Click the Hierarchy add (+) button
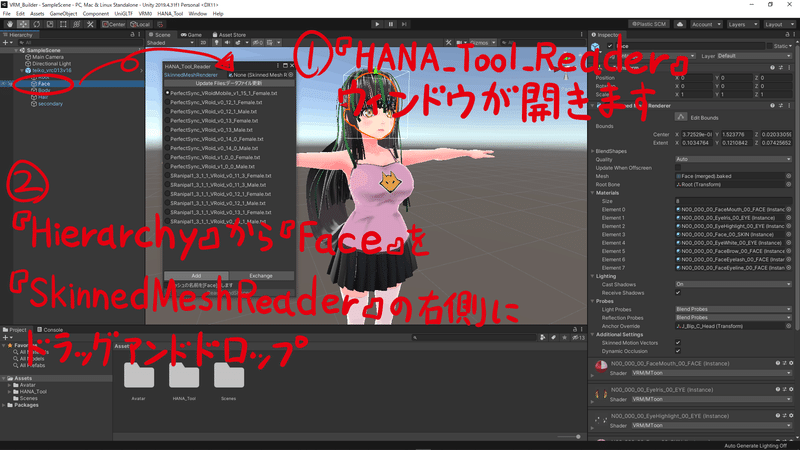This screenshot has height=450, width=800. click(x=6, y=43)
